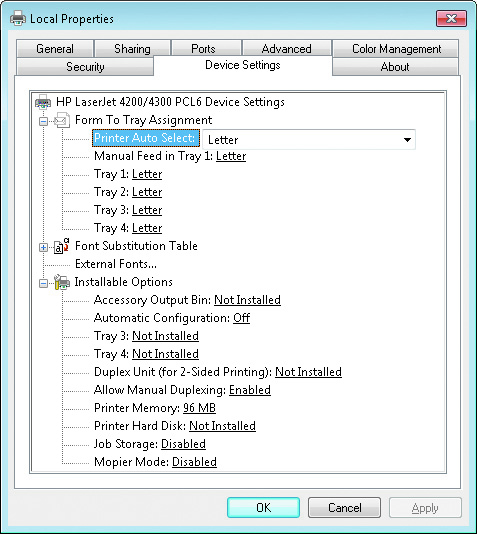Click the Installable Options printer icon
This screenshot has height=534, width=477.
pyautogui.click(x=62, y=282)
